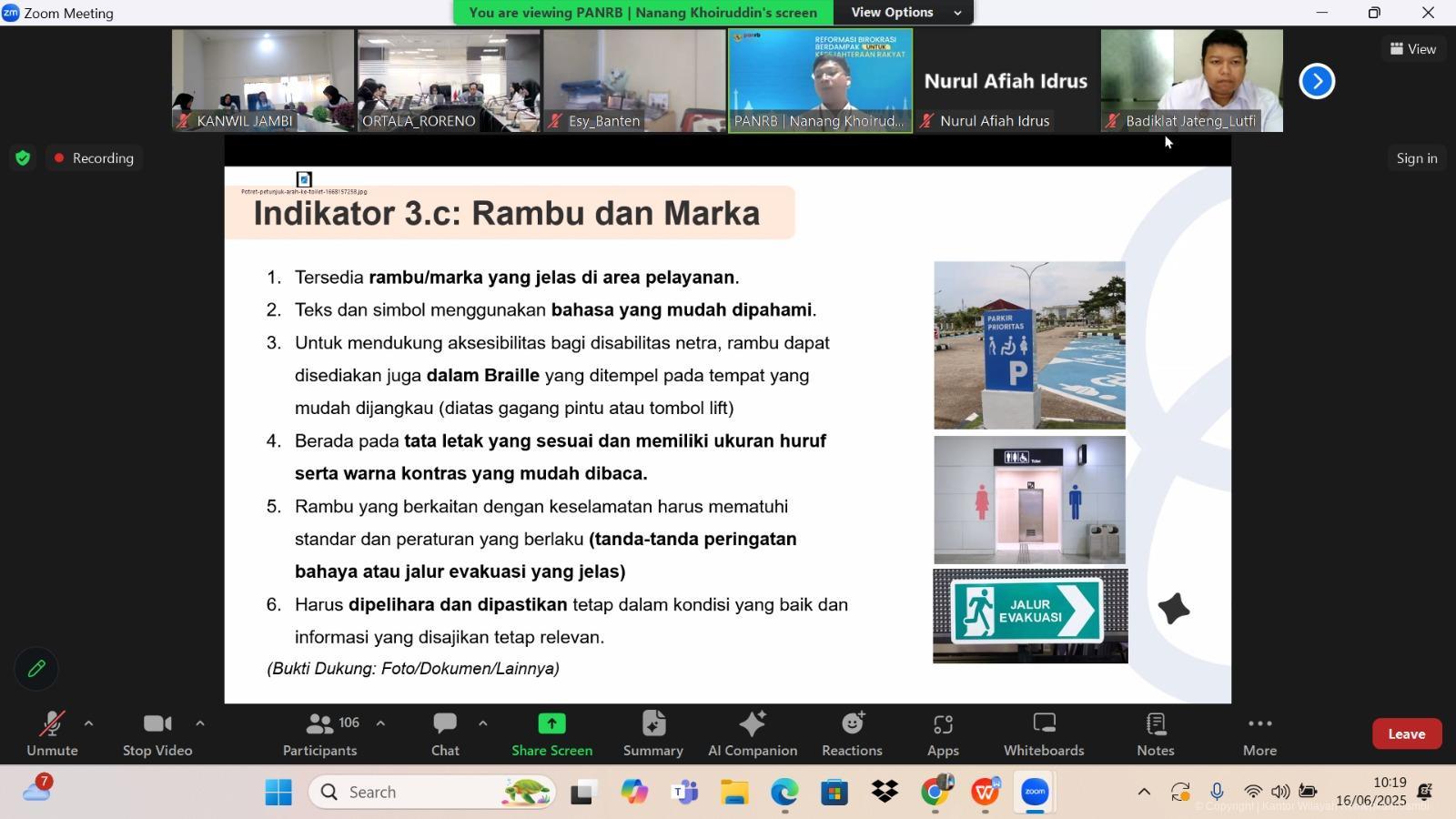Expand chat options caret
Image resolution: width=1456 pixels, height=819 pixels.
click(x=482, y=723)
